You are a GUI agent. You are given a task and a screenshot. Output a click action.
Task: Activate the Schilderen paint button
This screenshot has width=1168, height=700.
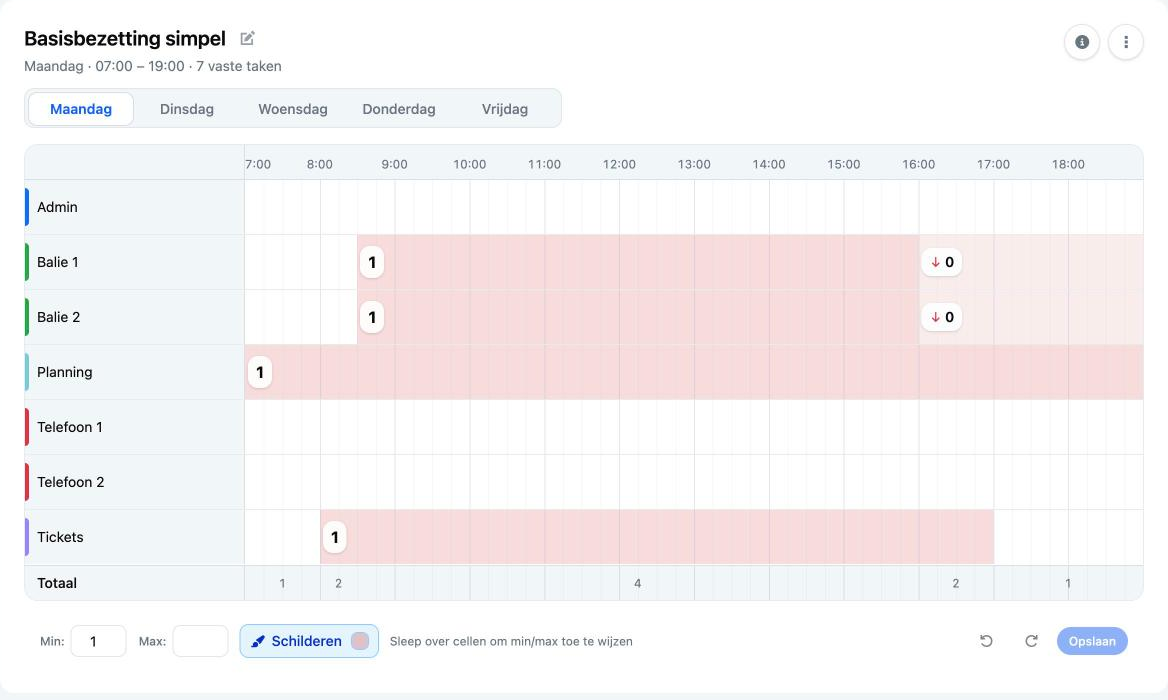click(x=309, y=641)
